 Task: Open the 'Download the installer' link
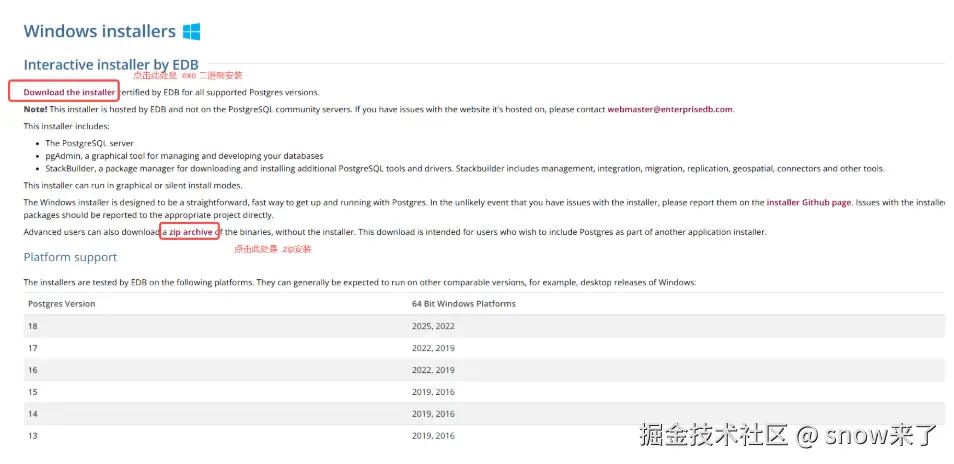click(x=69, y=92)
